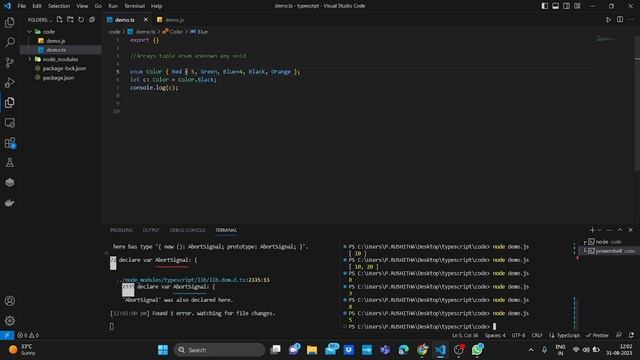
Task: Click the editor minimap preview
Action: (x=605, y=39)
